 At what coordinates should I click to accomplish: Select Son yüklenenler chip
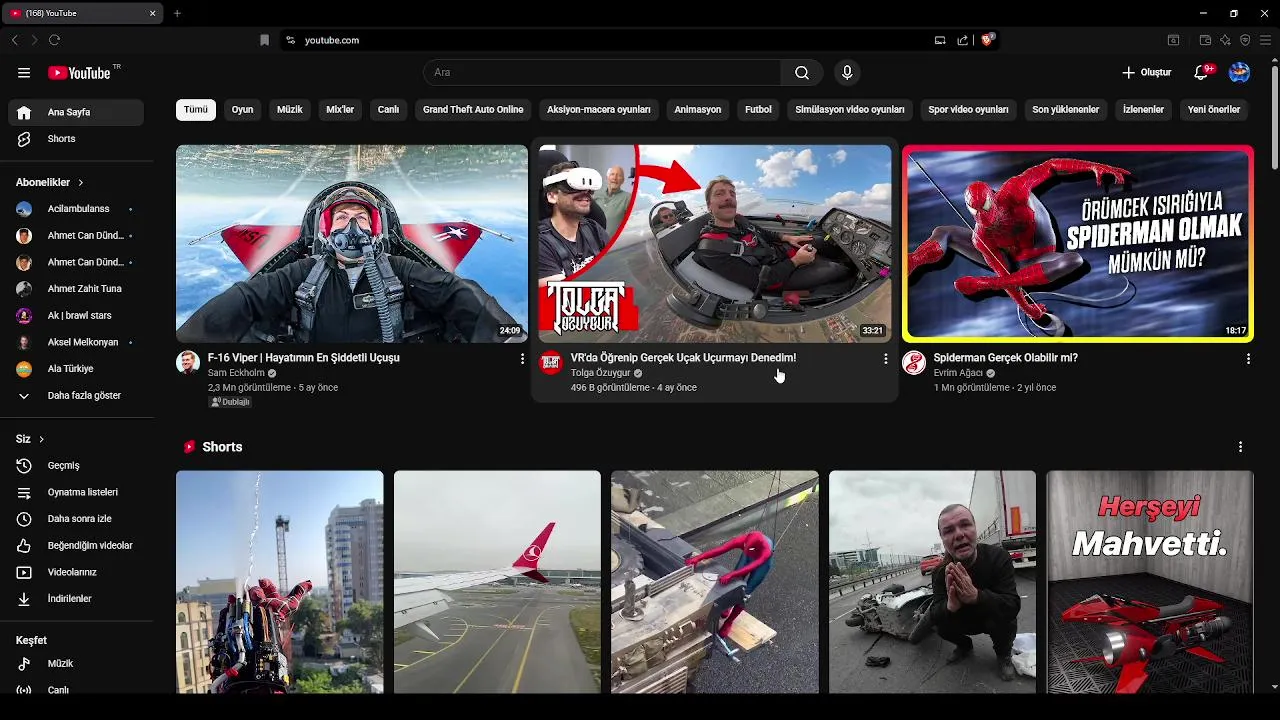click(1066, 110)
